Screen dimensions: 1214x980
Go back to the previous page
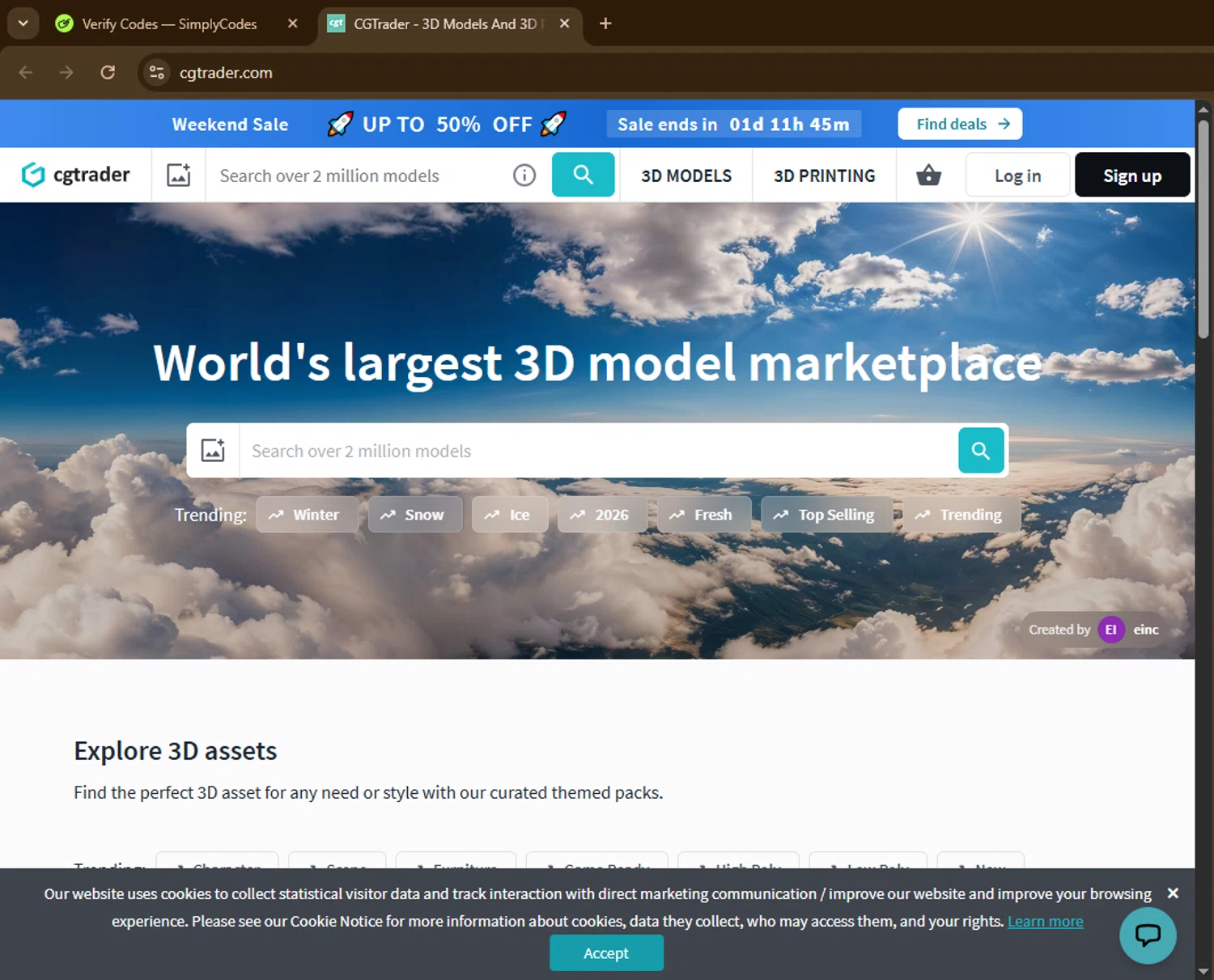coord(26,73)
